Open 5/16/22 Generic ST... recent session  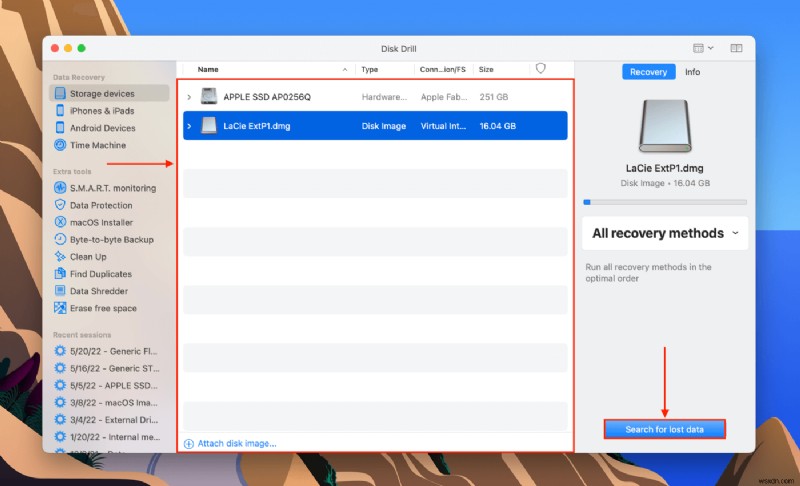pos(114,368)
